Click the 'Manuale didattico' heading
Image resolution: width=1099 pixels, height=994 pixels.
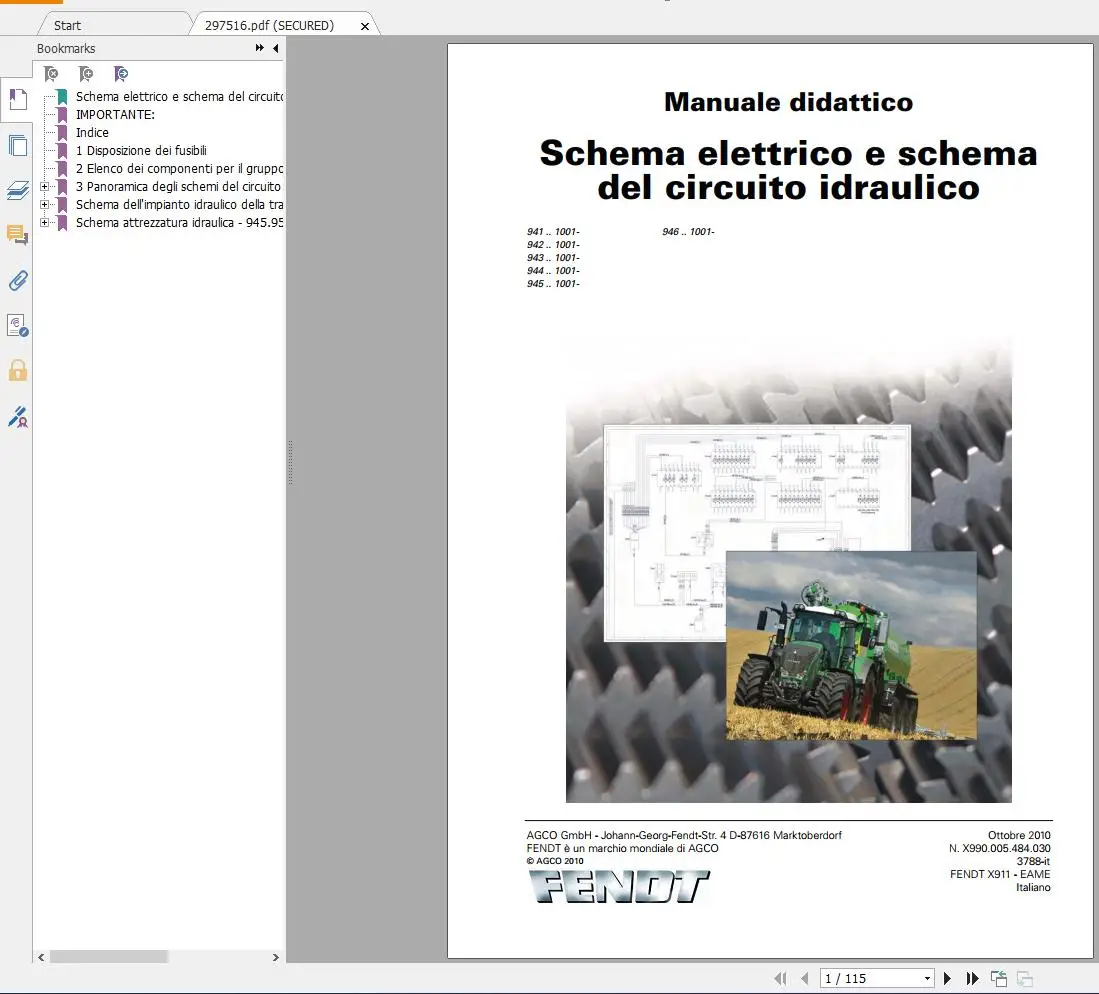789,102
